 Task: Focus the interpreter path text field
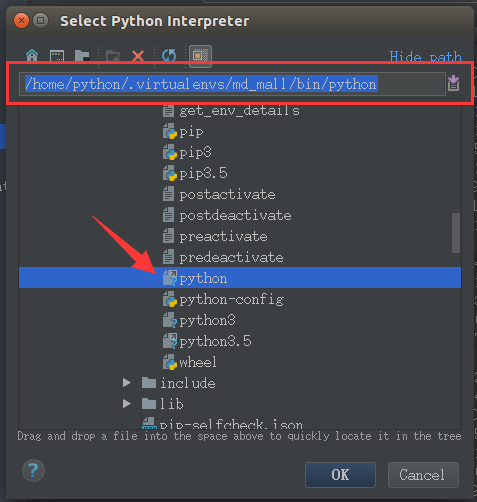[x=232, y=84]
